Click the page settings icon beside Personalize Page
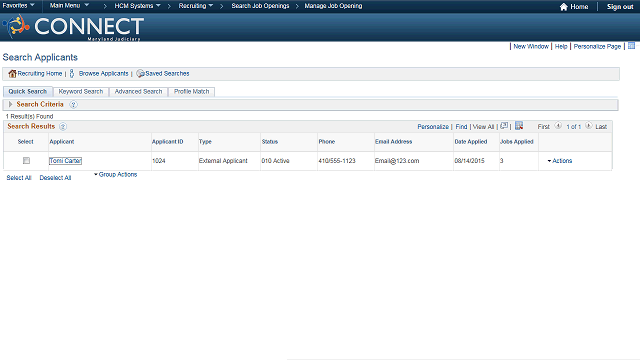Viewport: 640px width, 360px height. [x=631, y=46]
